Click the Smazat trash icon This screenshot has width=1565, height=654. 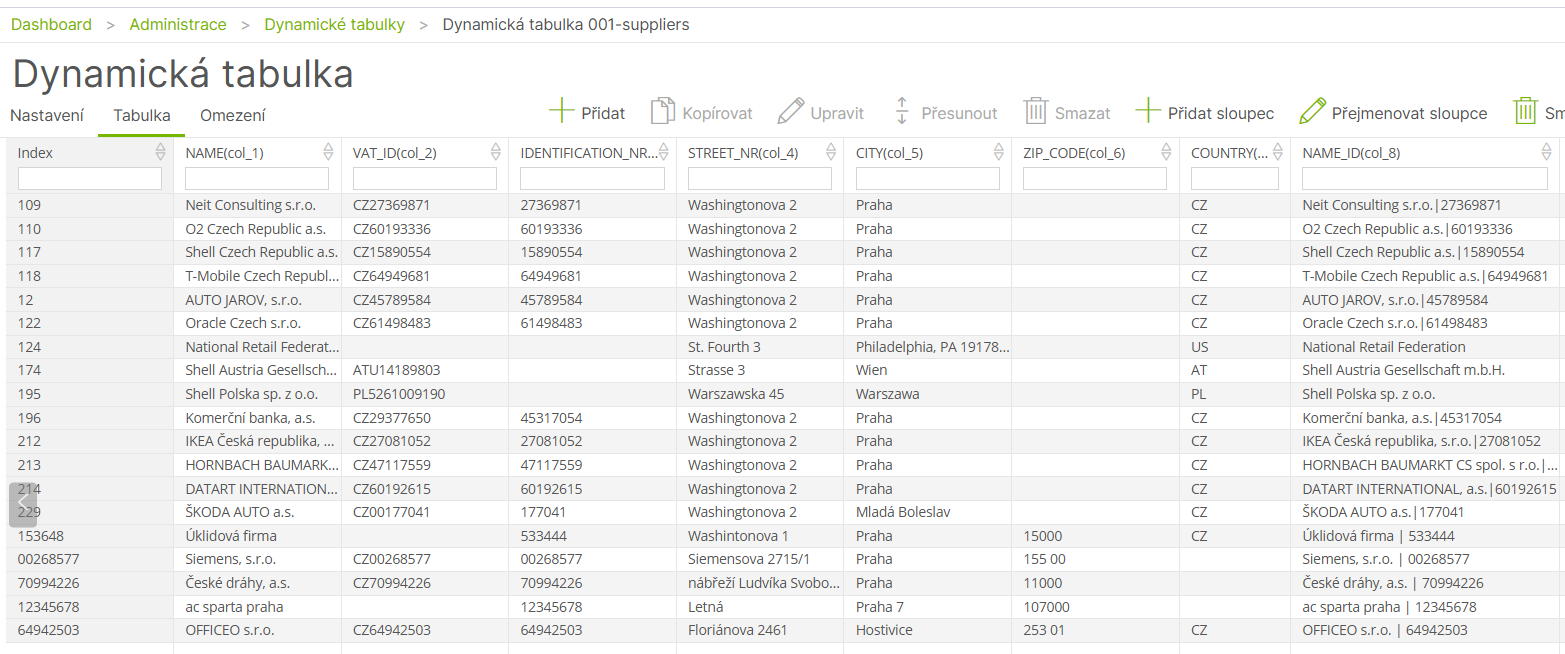(1035, 111)
